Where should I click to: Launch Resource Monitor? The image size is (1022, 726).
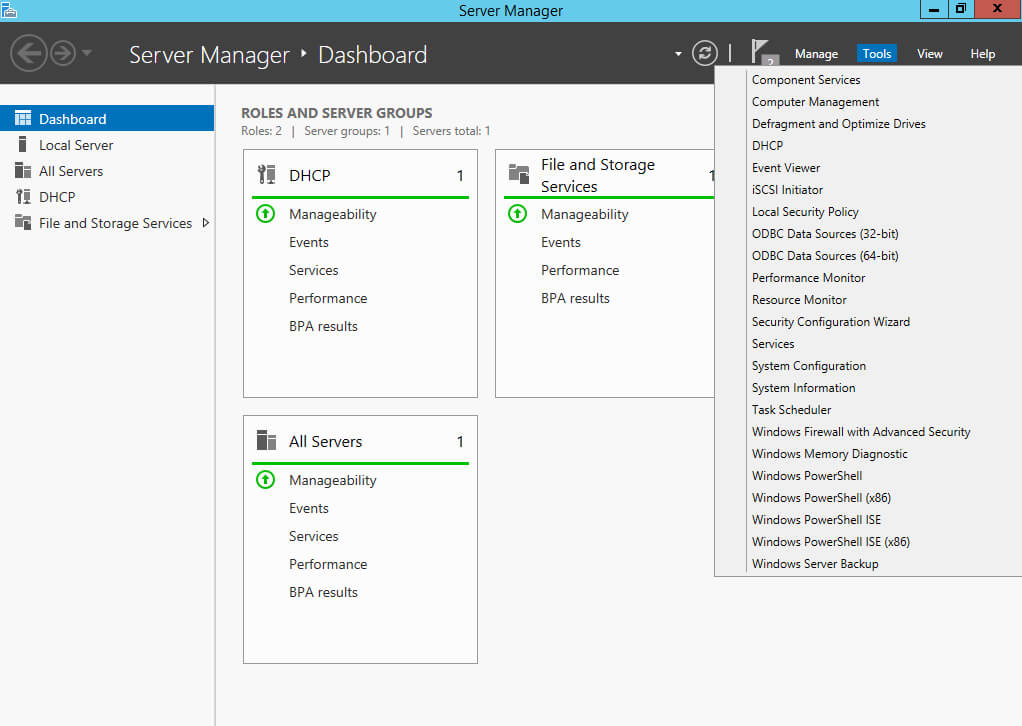click(799, 300)
